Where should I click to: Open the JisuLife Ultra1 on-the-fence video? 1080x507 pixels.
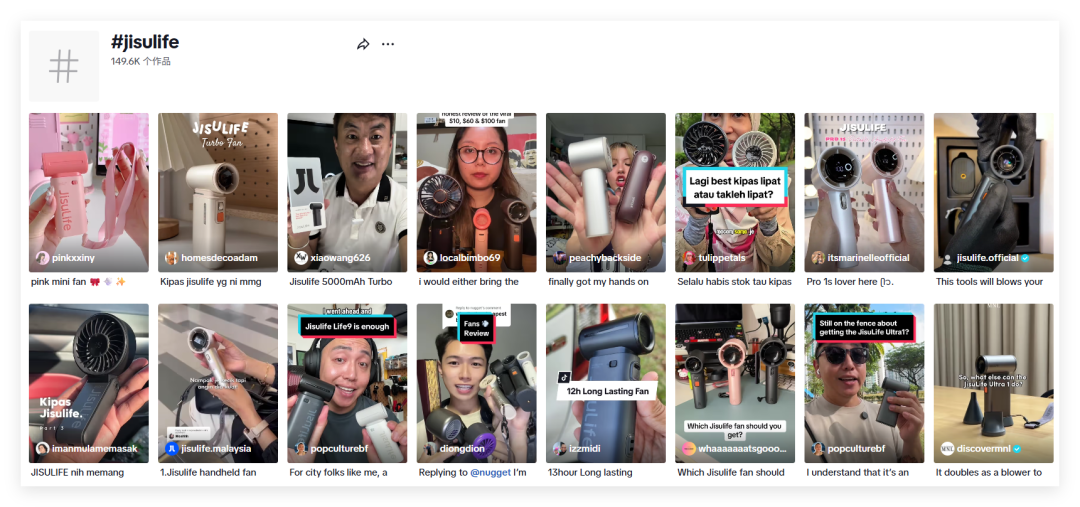point(864,383)
